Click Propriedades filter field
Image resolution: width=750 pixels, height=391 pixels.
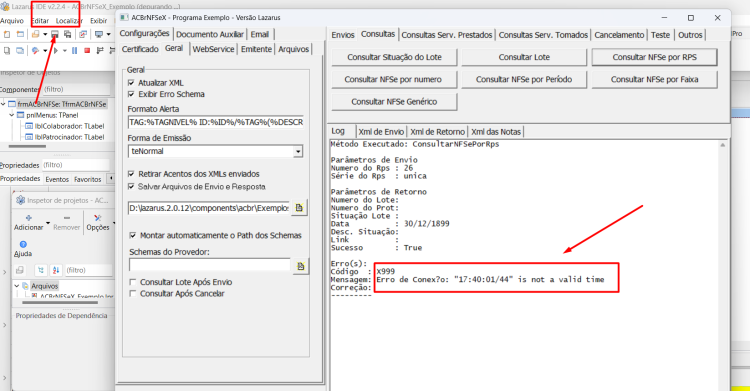tap(77, 165)
